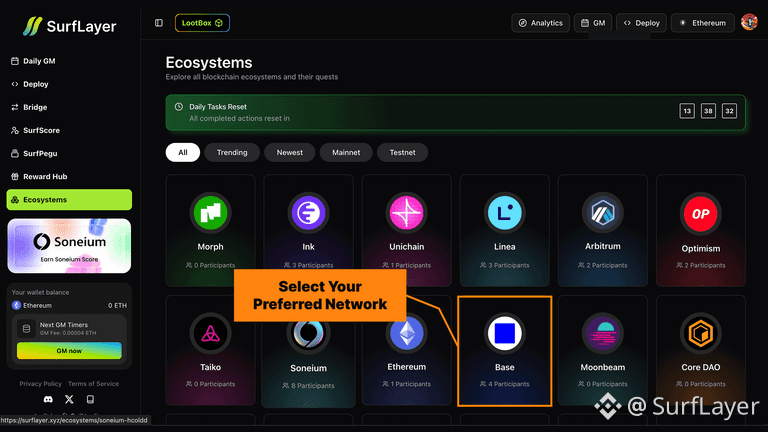768x432 pixels.
Task: Click the Optimism OP icon
Action: [700, 214]
